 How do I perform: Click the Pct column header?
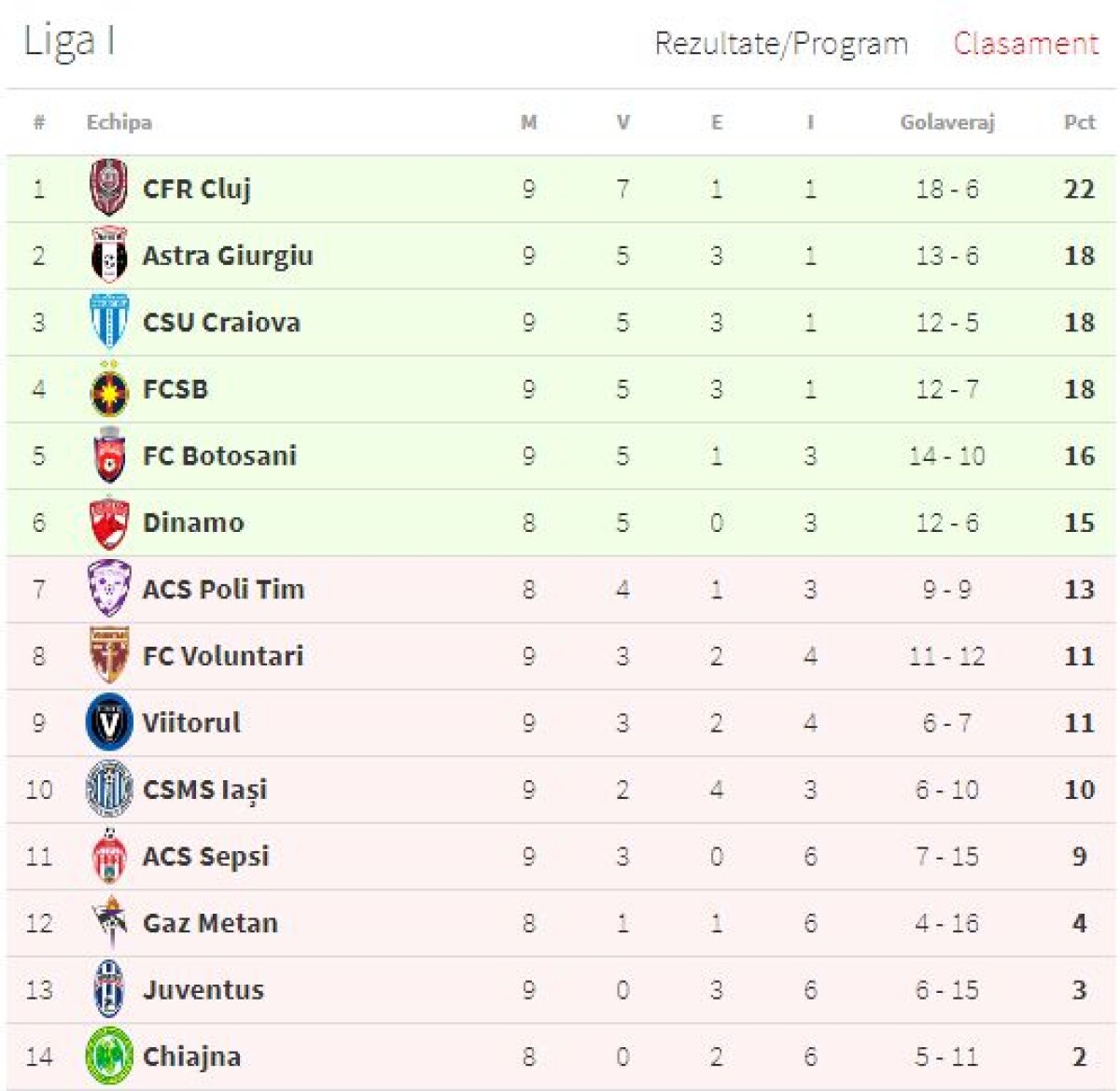[x=1079, y=122]
